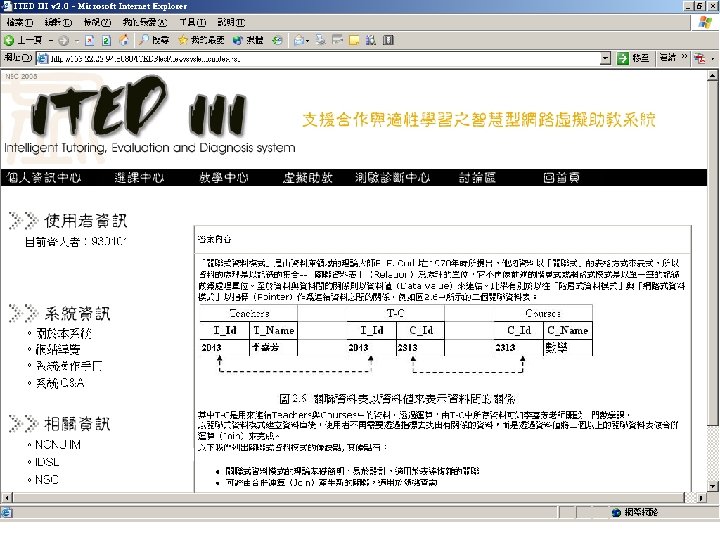The image size is (720, 540).
Task: Open the Forward history dropdown arrow
Action: coord(76,40)
